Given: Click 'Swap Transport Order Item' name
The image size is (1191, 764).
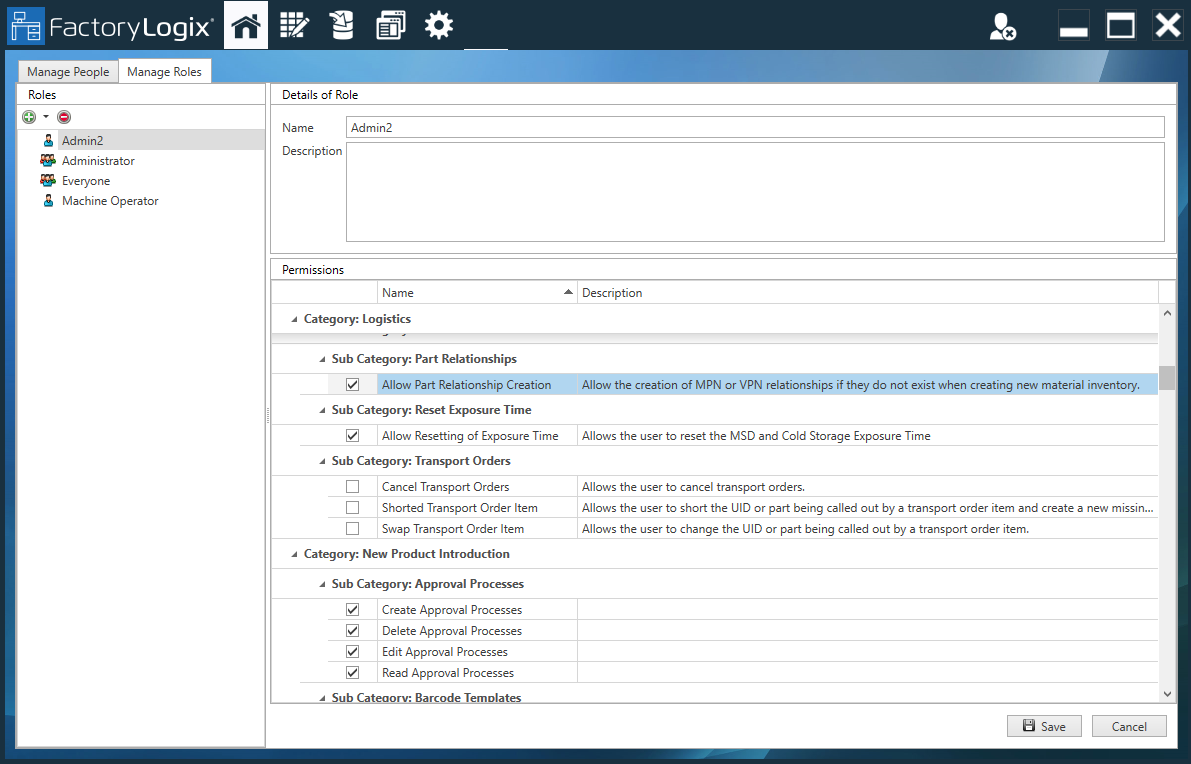Looking at the screenshot, I should [x=453, y=529].
